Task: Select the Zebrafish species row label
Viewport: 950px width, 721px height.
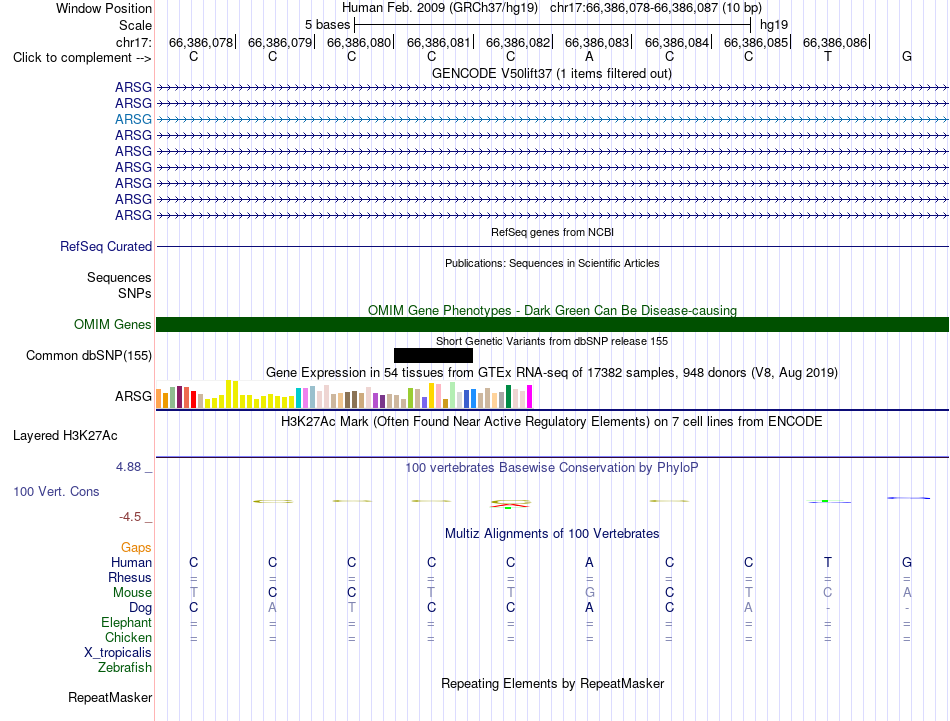Action: pyautogui.click(x=125, y=668)
